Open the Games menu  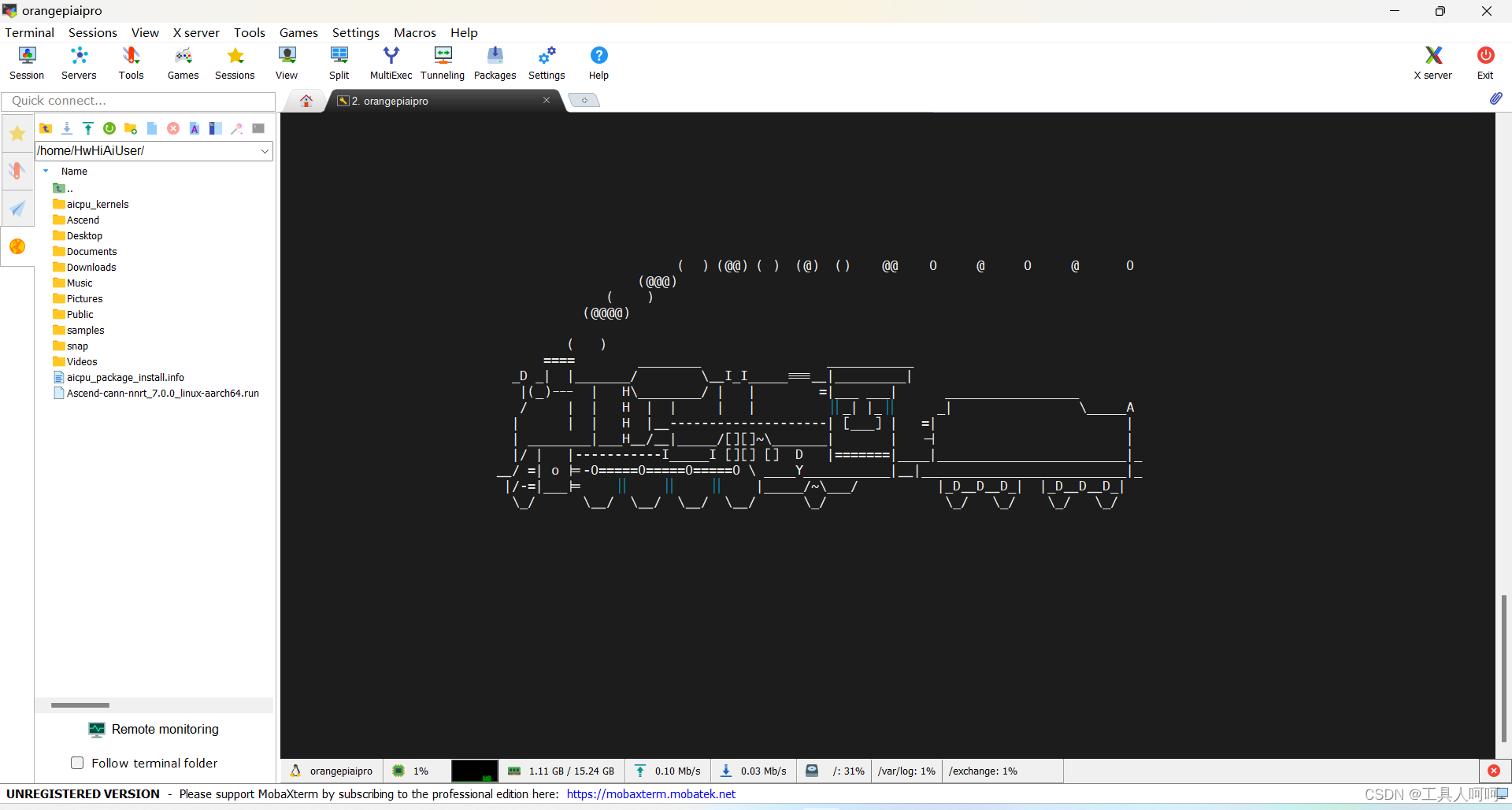click(x=298, y=32)
